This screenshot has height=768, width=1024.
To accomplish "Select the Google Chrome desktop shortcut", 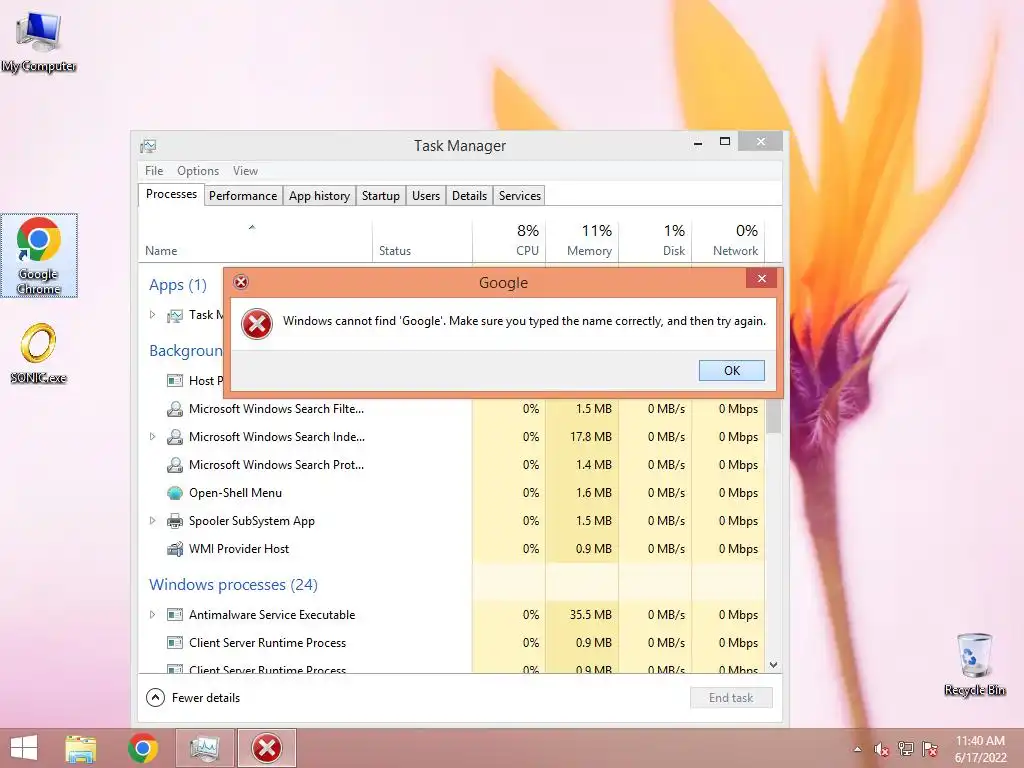I will tap(39, 255).
